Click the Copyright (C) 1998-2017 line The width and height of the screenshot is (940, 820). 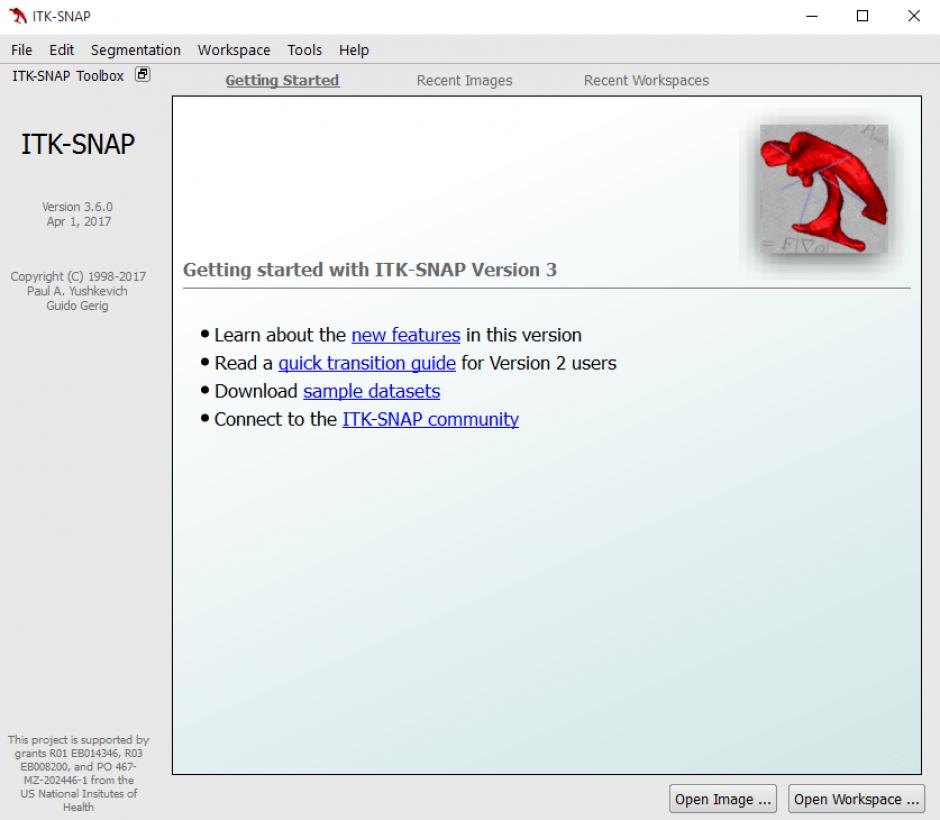(x=78, y=276)
